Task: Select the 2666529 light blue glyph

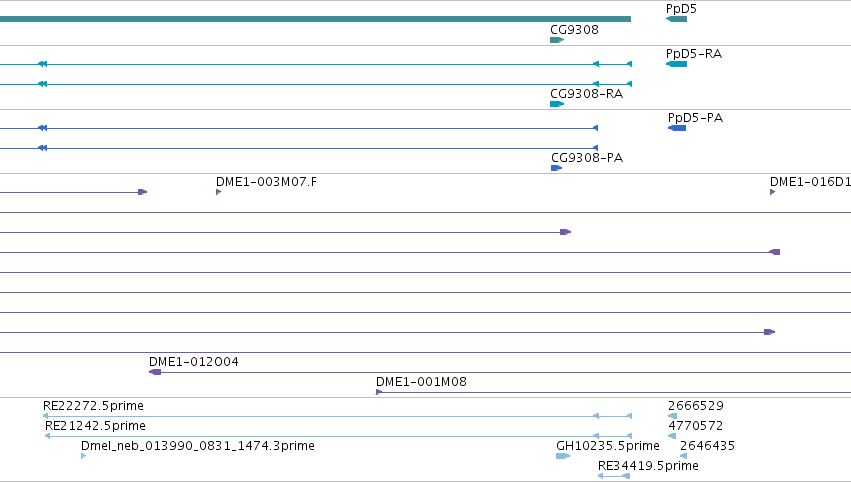Action: click(x=672, y=416)
